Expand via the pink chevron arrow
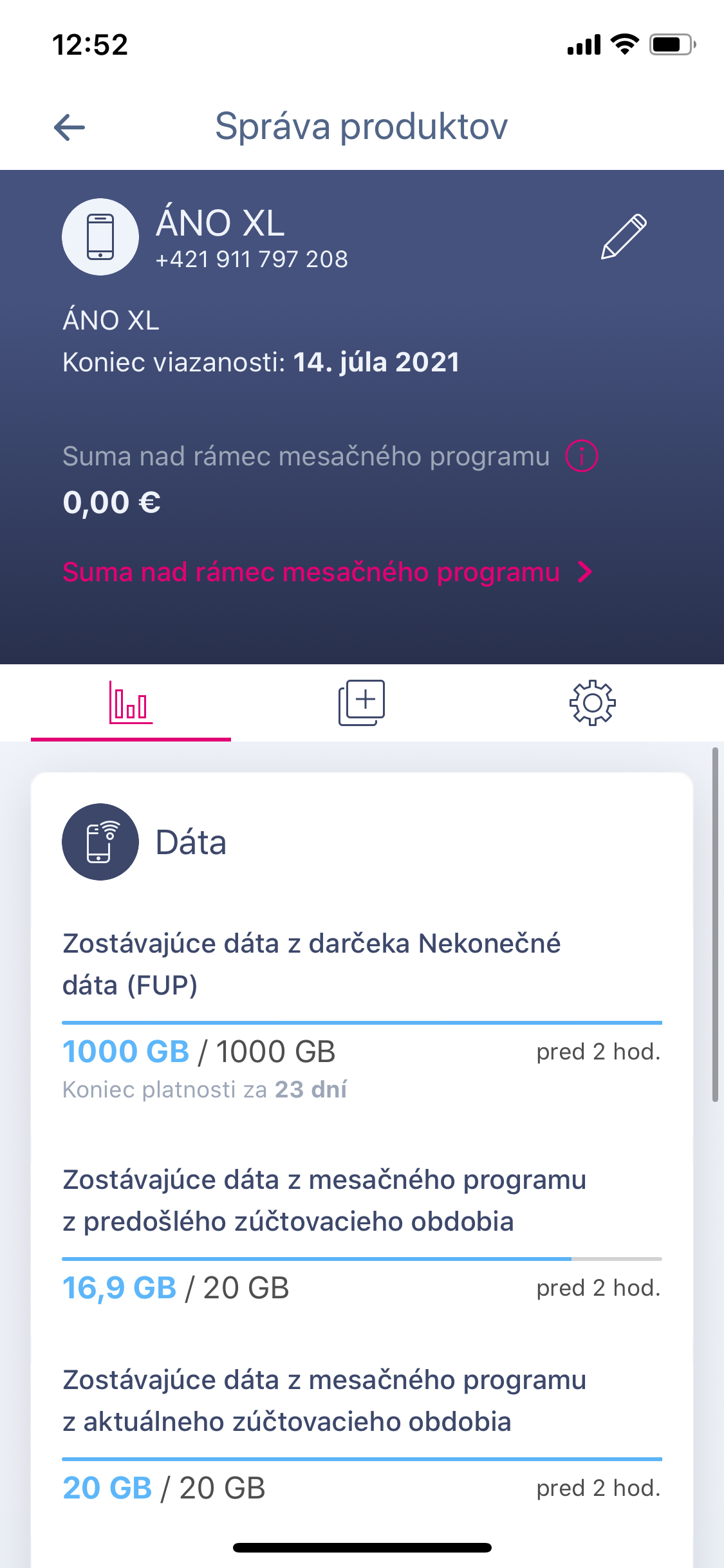Image resolution: width=724 pixels, height=1568 pixels. [584, 572]
